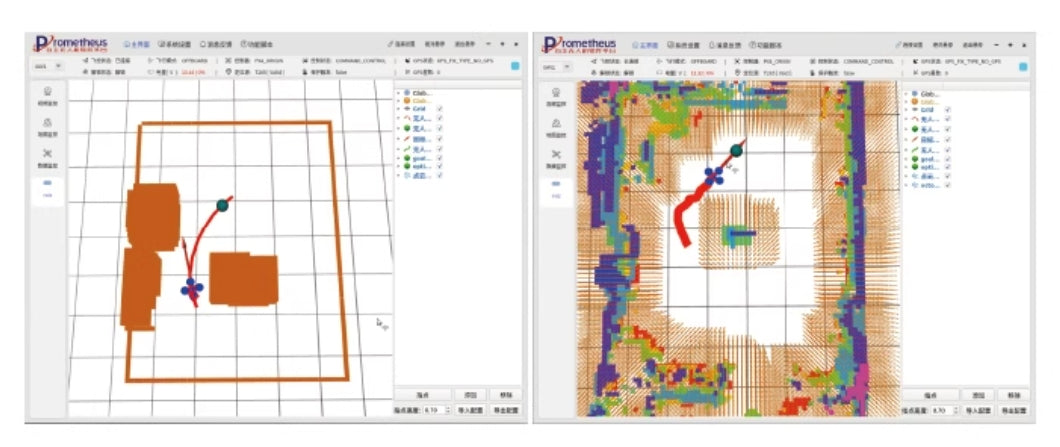Click the wide 指点 button in right window

point(932,395)
